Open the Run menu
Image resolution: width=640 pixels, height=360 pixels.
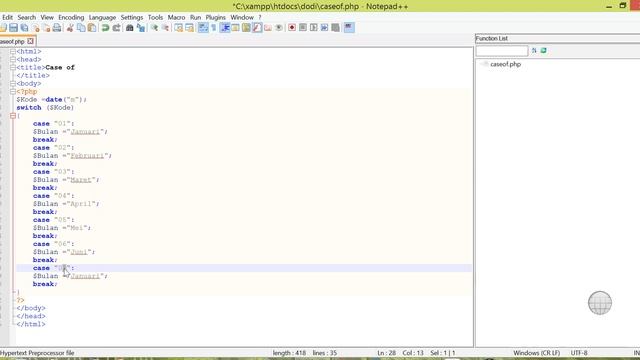tap(196, 17)
